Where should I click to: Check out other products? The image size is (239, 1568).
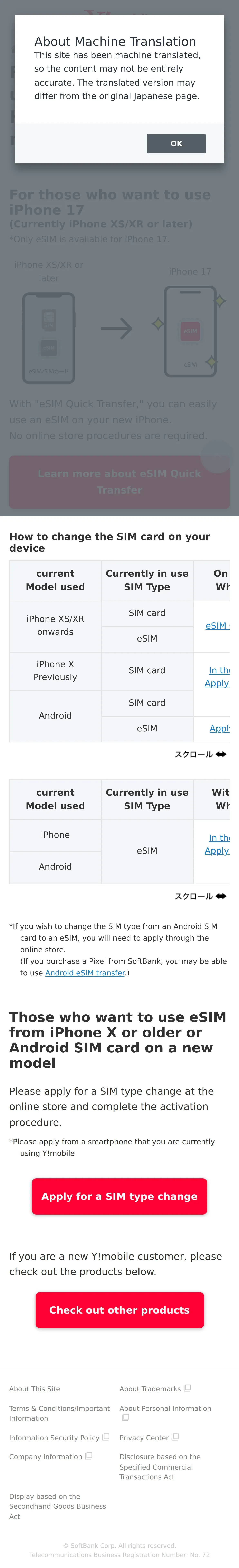point(119,1310)
